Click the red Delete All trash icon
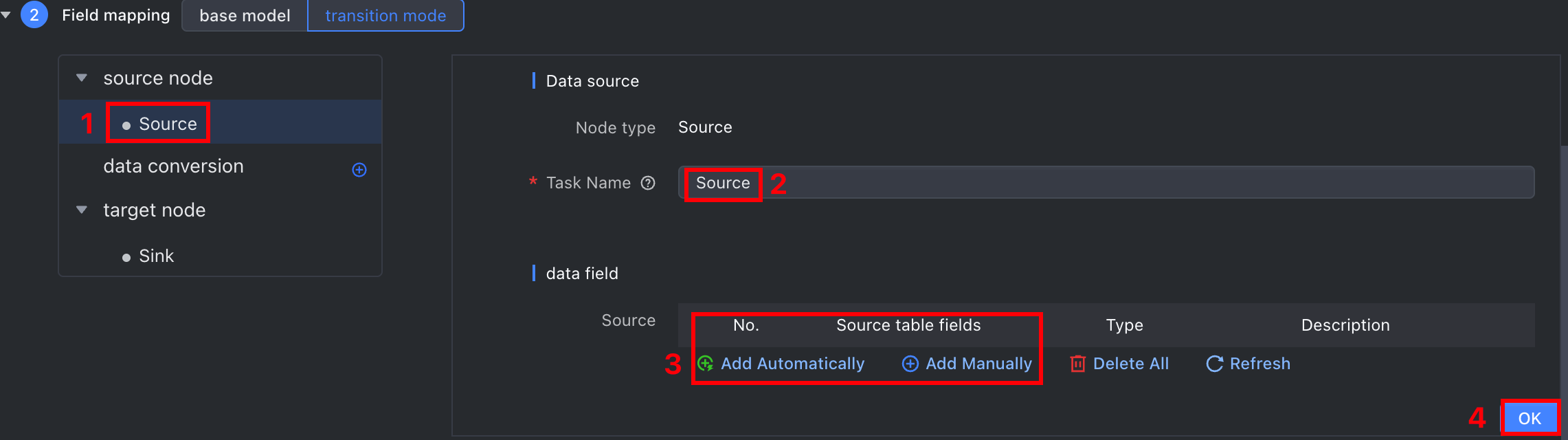This screenshot has height=440, width=1568. (1078, 364)
